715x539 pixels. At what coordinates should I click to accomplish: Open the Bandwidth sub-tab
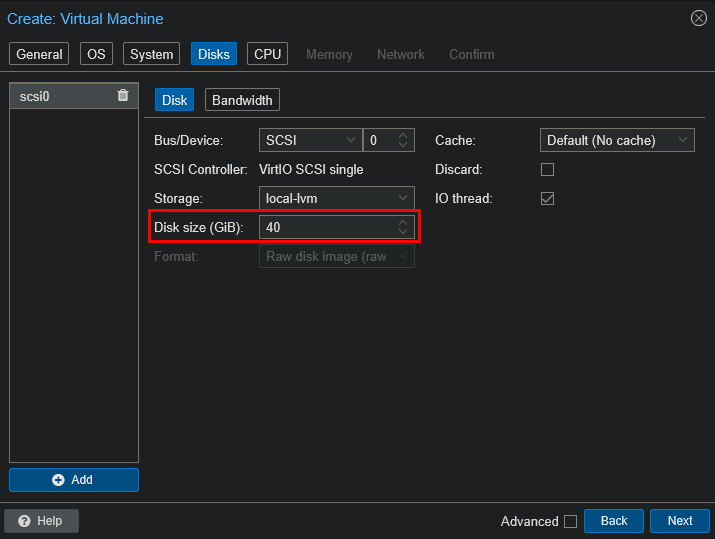click(x=242, y=100)
